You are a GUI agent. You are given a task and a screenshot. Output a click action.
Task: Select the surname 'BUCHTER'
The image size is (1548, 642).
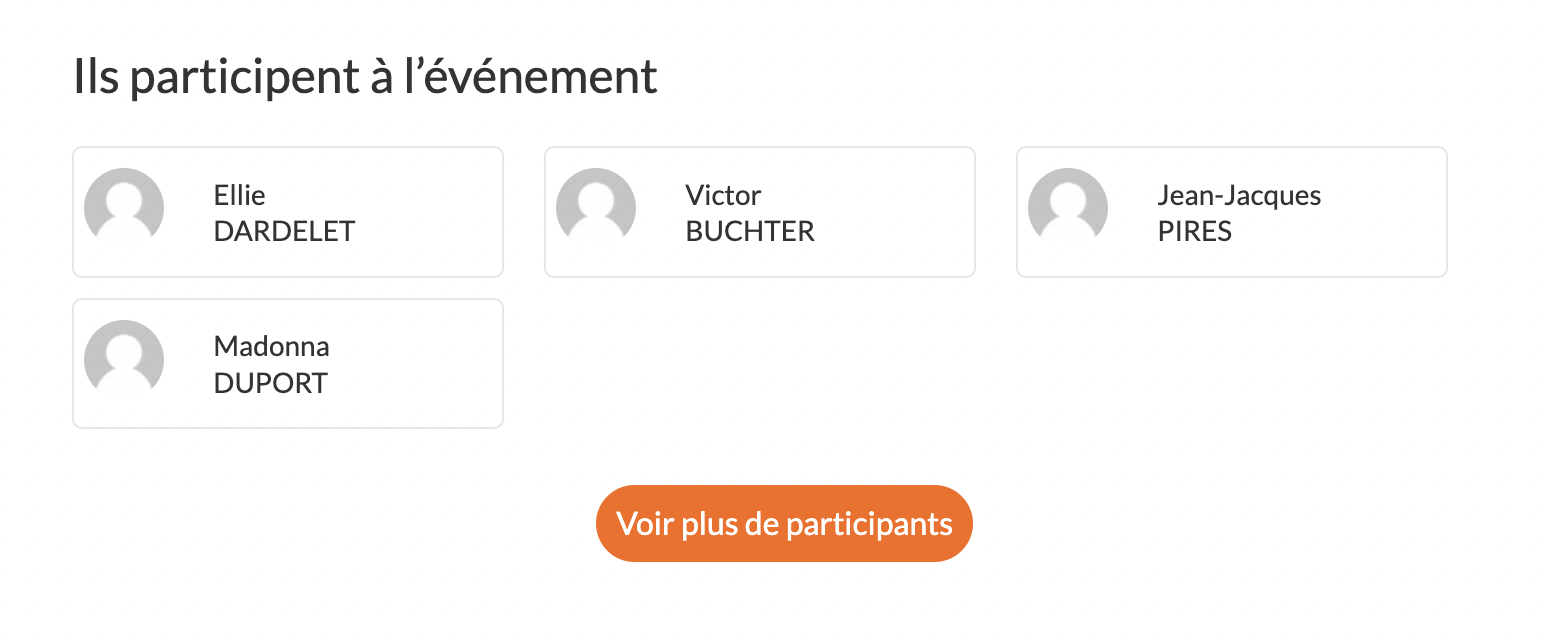pyautogui.click(x=750, y=232)
